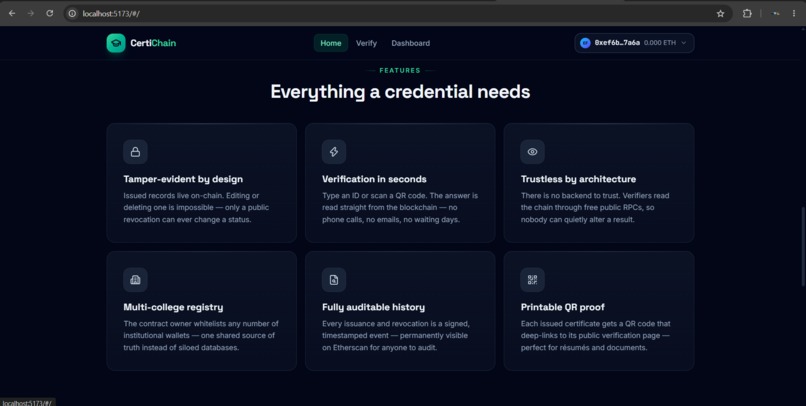Click the 'Tamper-evident by design' title
The height and width of the screenshot is (406, 806).
pyautogui.click(x=183, y=179)
